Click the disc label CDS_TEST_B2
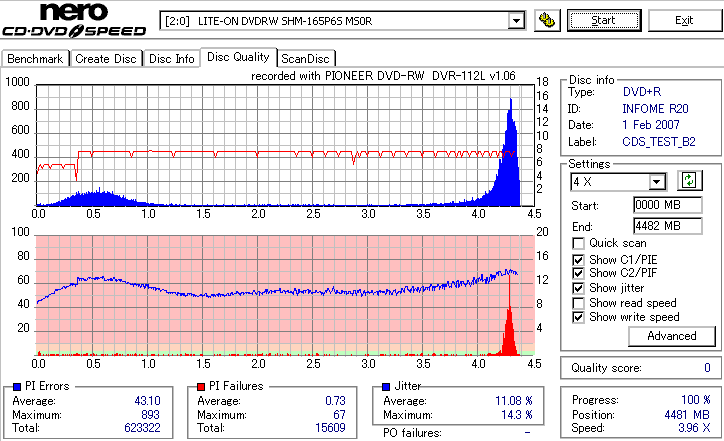Screen dimensions: 724x441 point(659,142)
